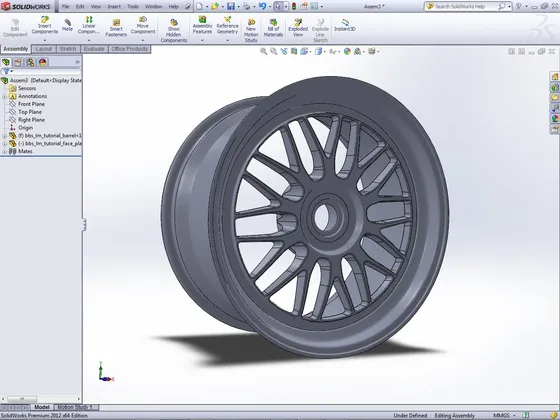
Task: Expand the Mates folder node
Action: (5, 151)
